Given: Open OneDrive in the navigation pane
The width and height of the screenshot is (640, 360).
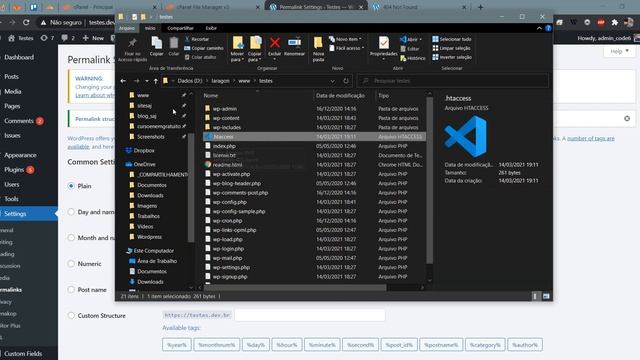Looking at the screenshot, I should (144, 164).
